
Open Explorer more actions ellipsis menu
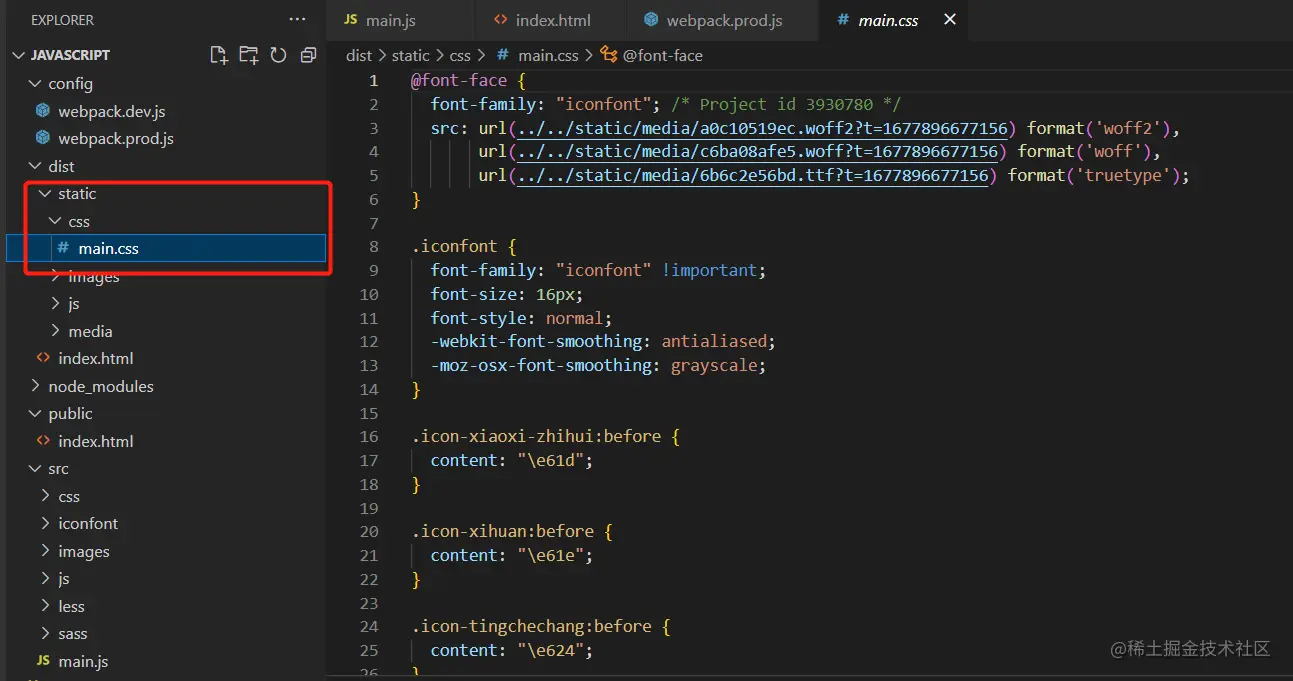297,20
